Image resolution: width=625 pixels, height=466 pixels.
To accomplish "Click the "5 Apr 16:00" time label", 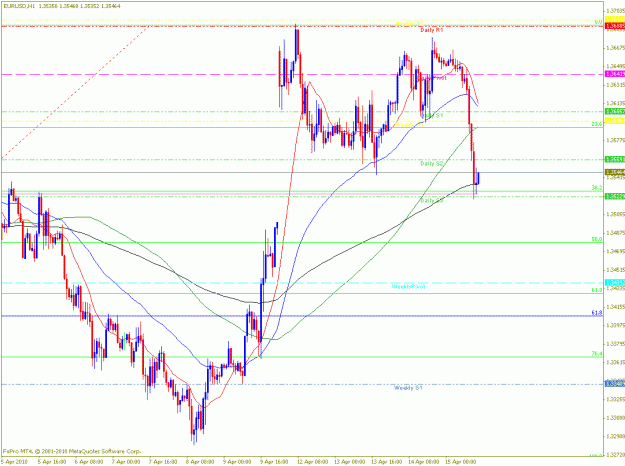I will coord(52,462).
